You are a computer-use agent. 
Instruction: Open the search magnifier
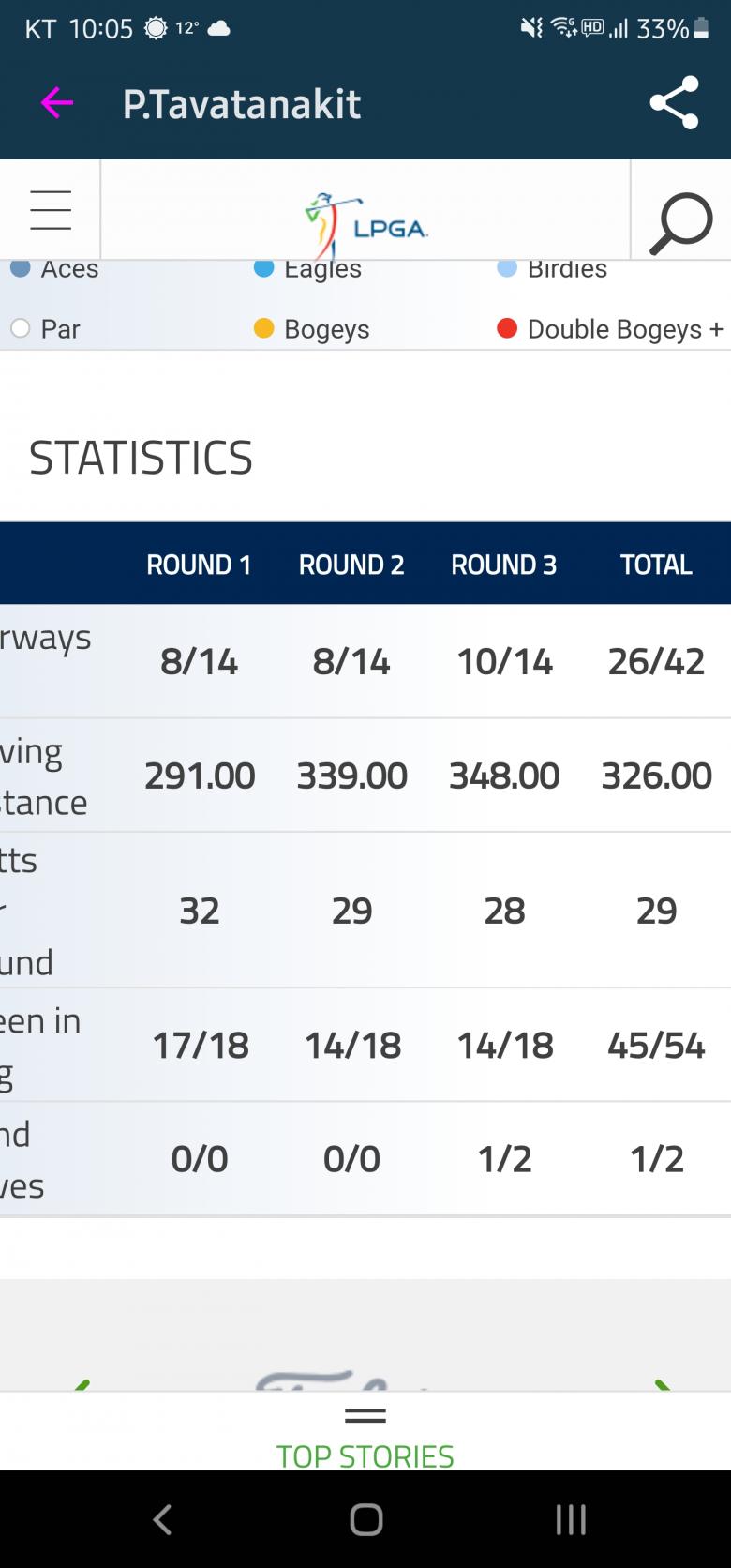click(681, 223)
